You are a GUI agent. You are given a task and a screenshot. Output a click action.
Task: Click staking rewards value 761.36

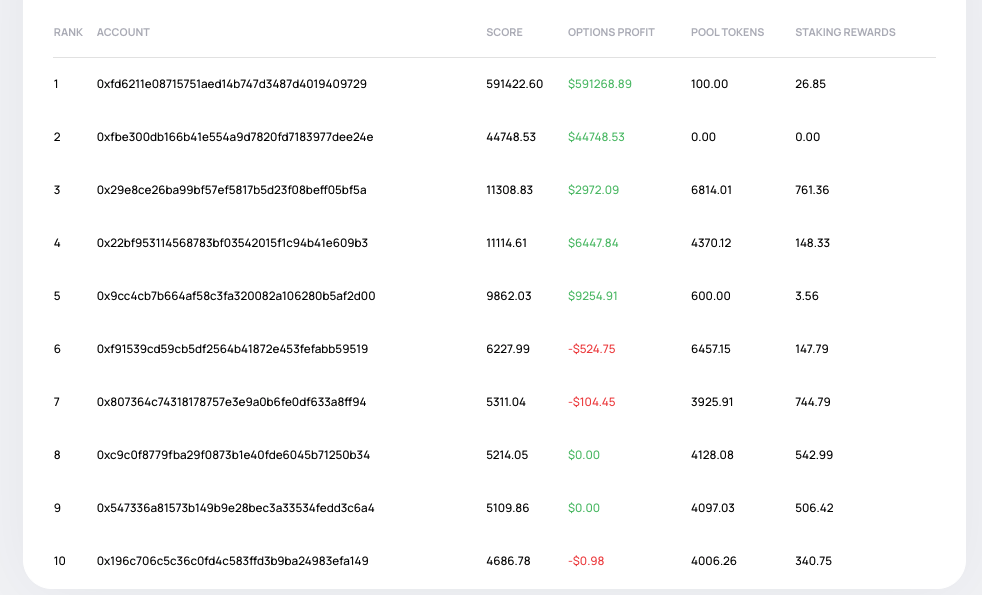point(812,190)
